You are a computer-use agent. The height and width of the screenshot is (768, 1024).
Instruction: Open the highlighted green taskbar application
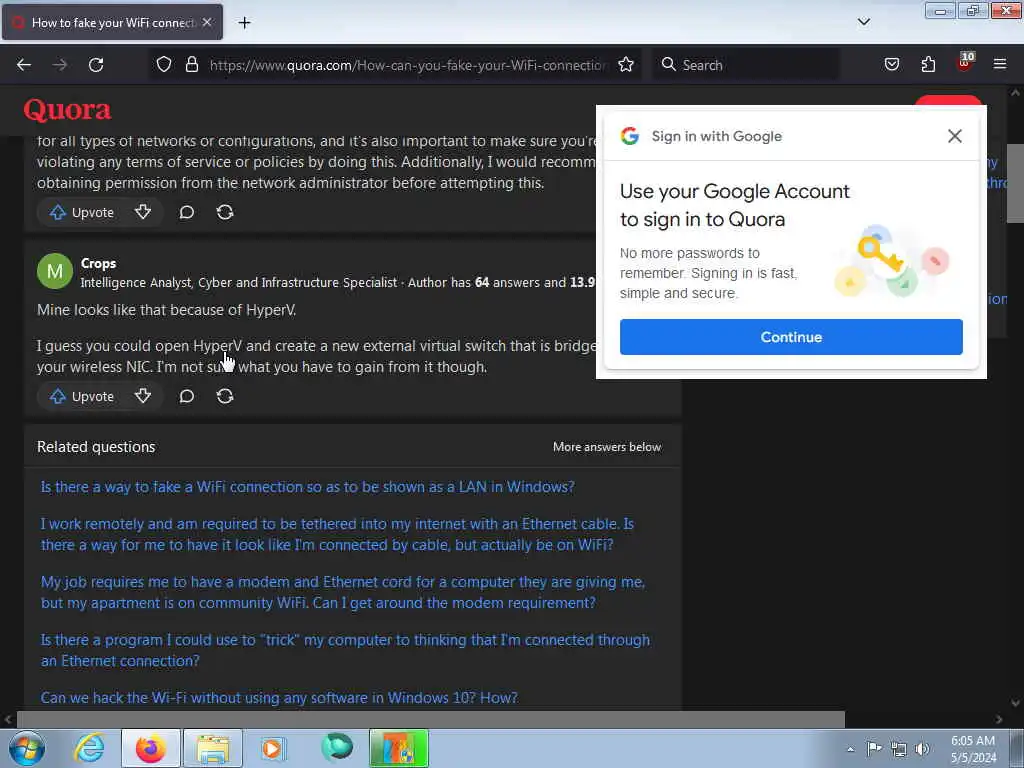point(398,748)
